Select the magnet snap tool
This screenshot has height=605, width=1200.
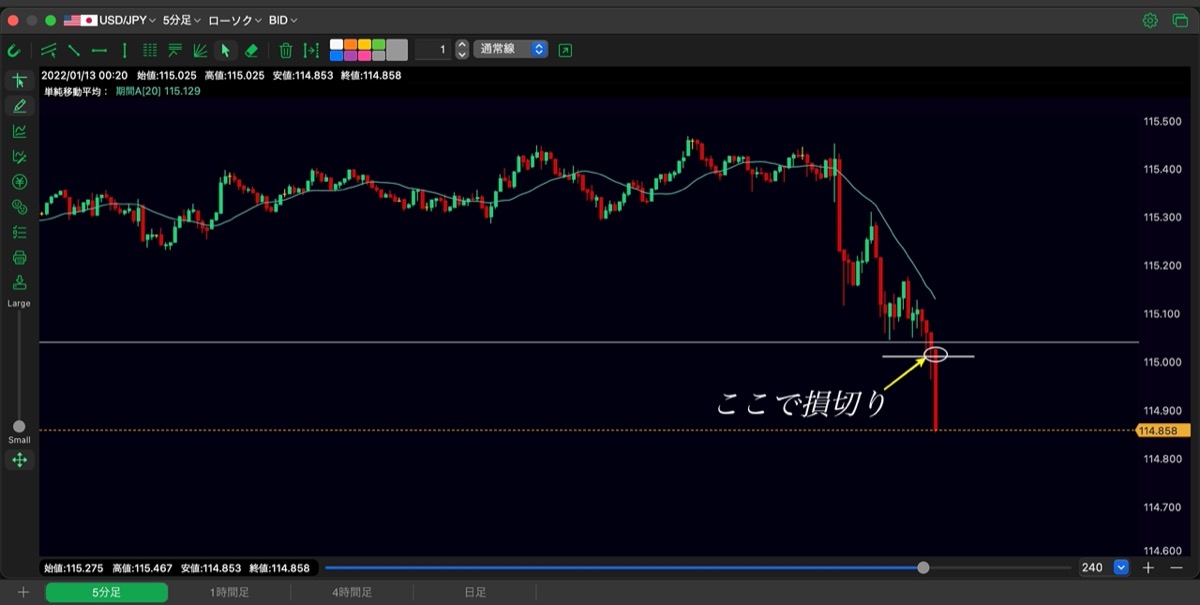pyautogui.click(x=14, y=50)
